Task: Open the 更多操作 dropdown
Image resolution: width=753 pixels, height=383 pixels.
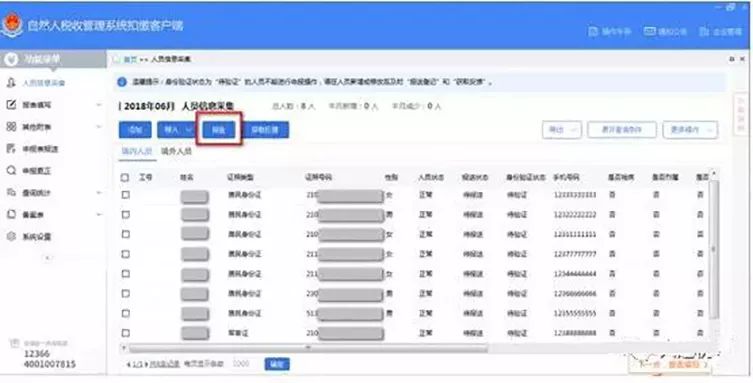Action: 690,130
